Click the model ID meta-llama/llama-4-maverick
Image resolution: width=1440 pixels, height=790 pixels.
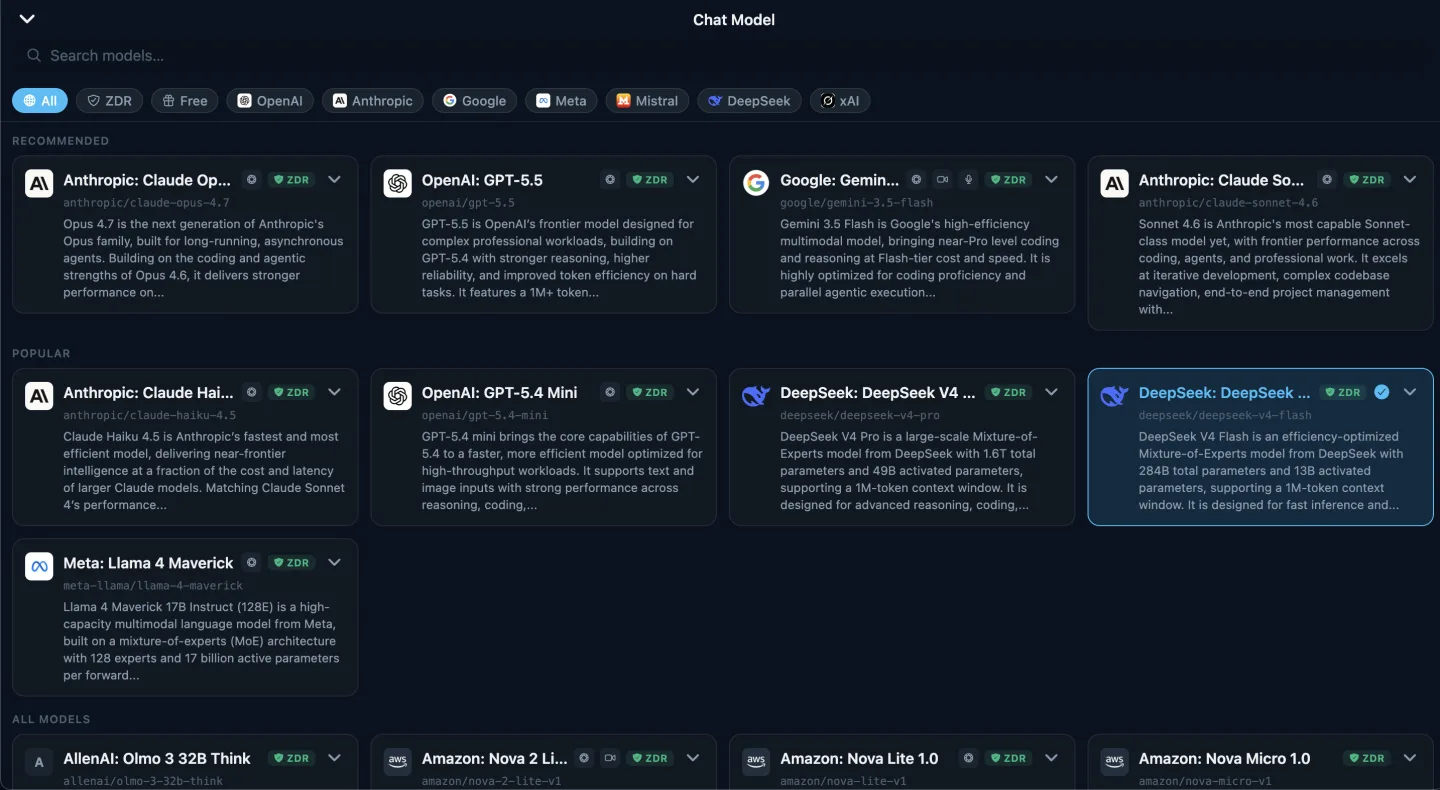coord(153,586)
